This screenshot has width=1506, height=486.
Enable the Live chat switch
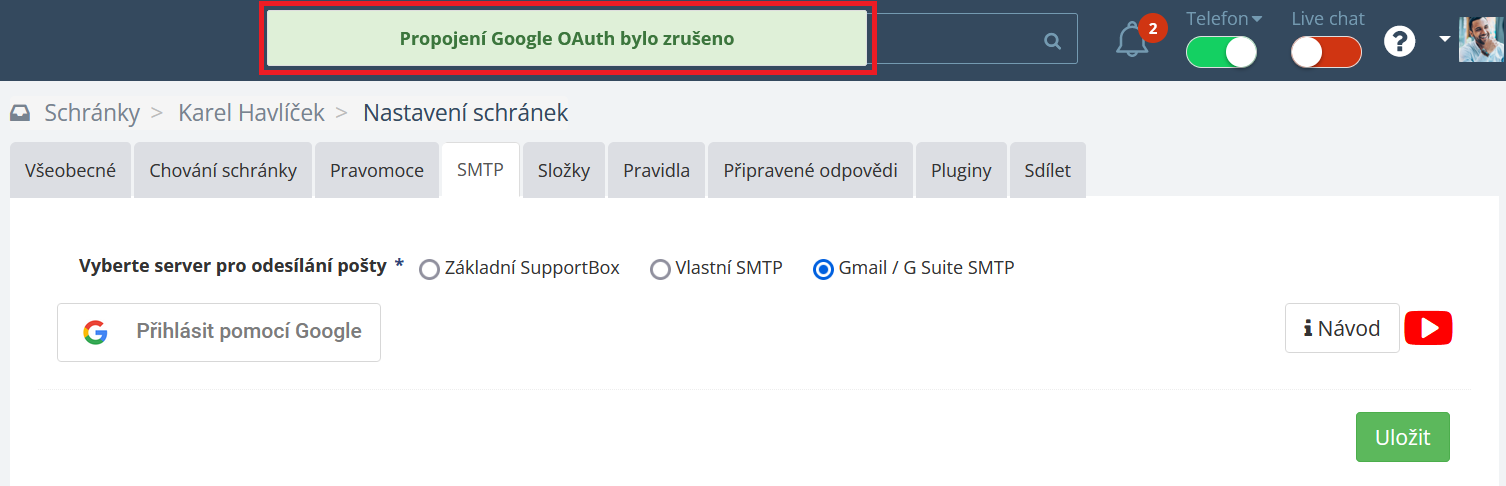pyautogui.click(x=1326, y=52)
